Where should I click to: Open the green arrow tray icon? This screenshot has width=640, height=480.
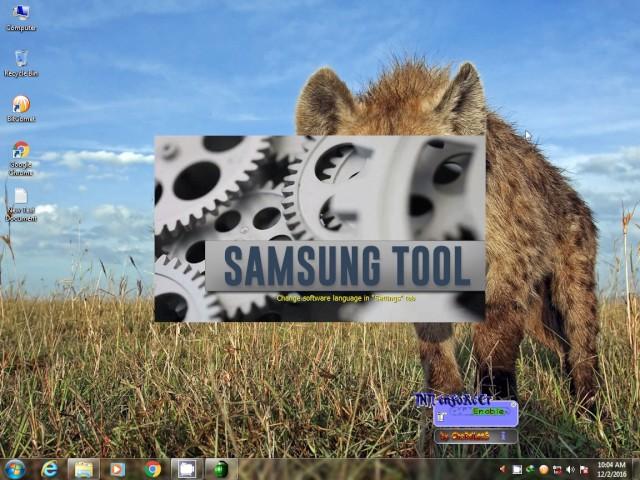pos(530,469)
